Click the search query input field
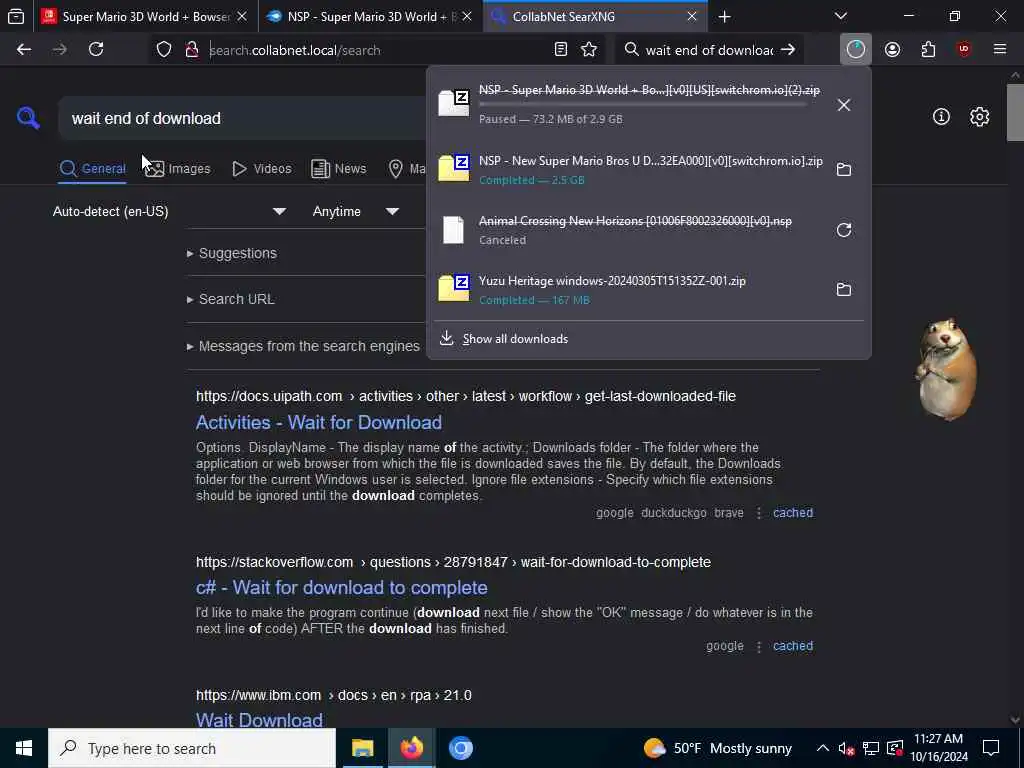The height and width of the screenshot is (768, 1024). (x=242, y=118)
